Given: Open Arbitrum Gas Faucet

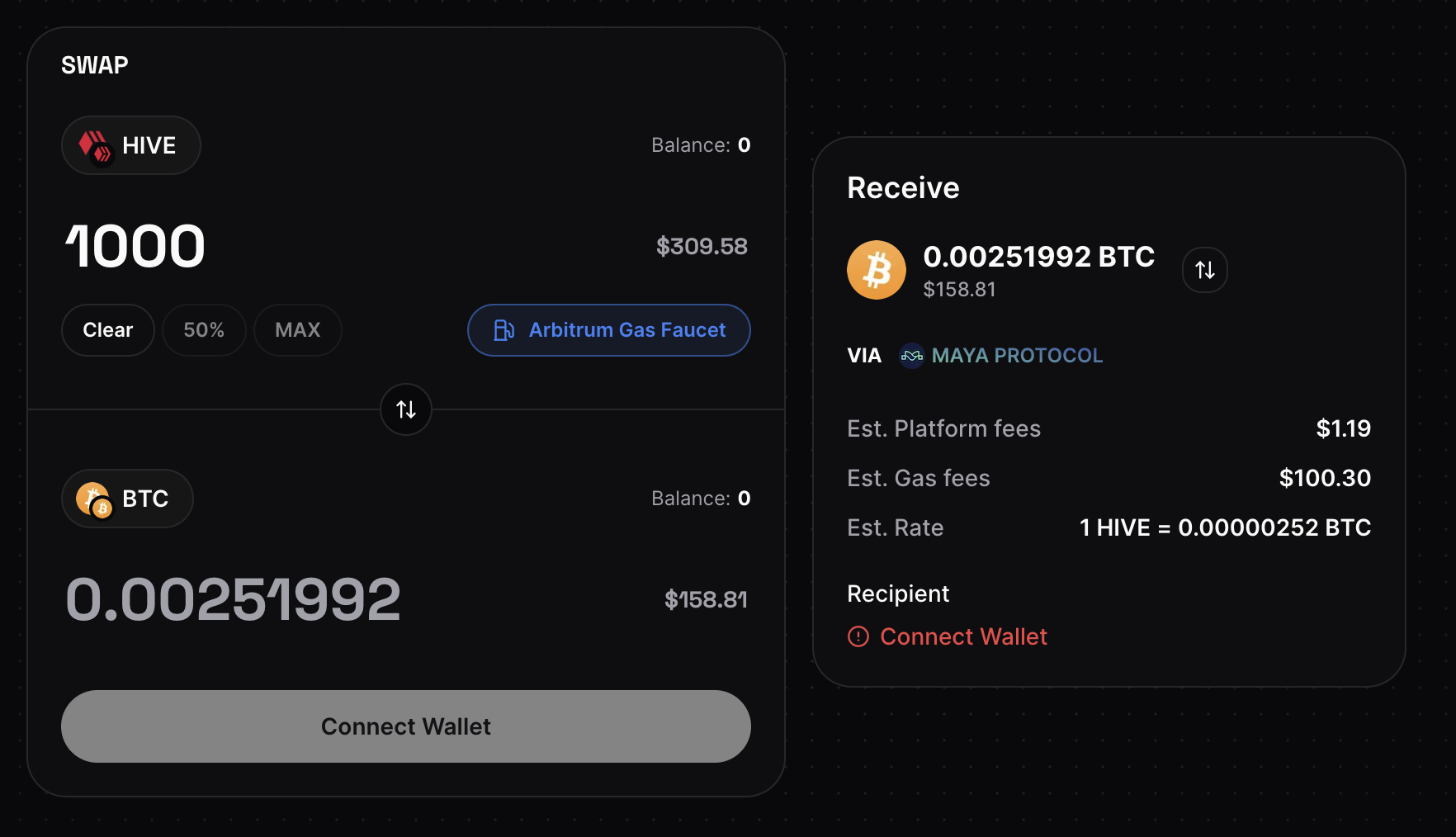Looking at the screenshot, I should (x=609, y=330).
